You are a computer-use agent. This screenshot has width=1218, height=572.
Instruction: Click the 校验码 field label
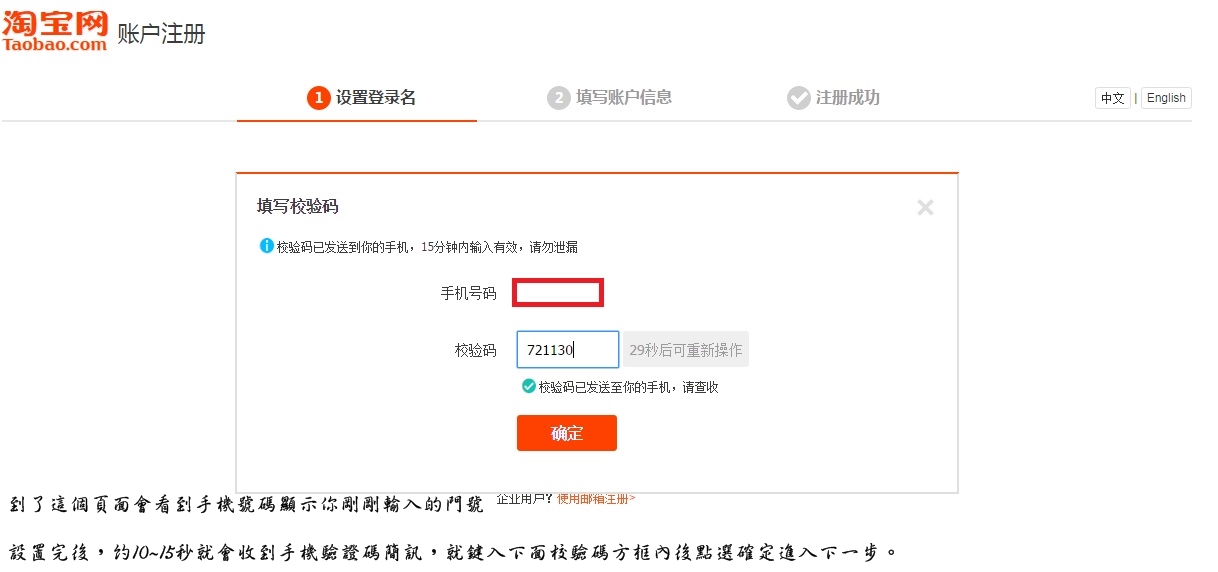pos(475,351)
